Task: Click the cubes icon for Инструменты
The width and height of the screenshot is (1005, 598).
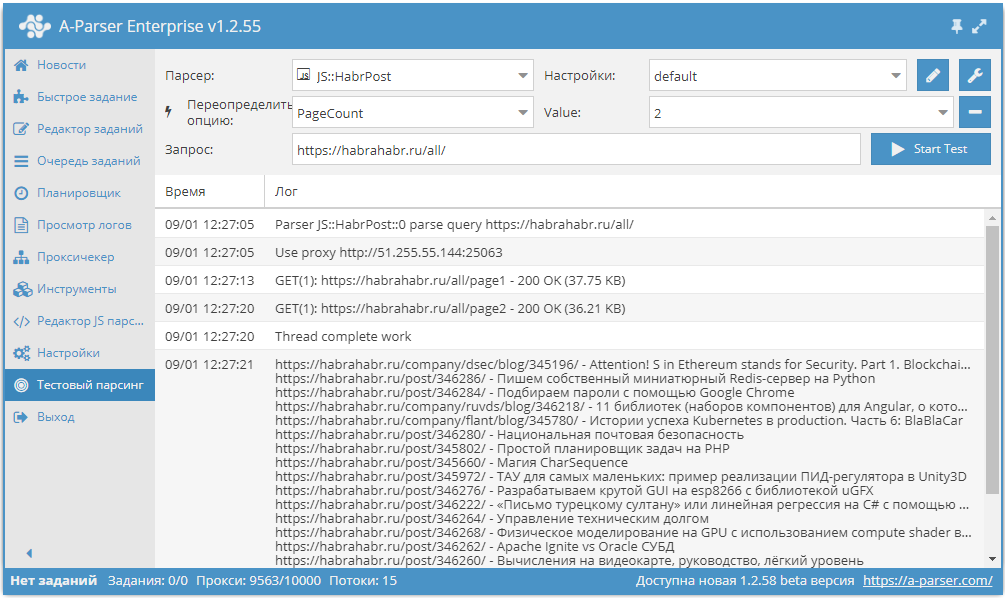Action: tap(22, 289)
